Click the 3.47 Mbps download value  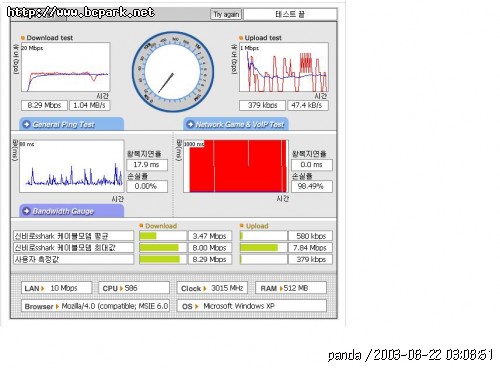[x=210, y=236]
